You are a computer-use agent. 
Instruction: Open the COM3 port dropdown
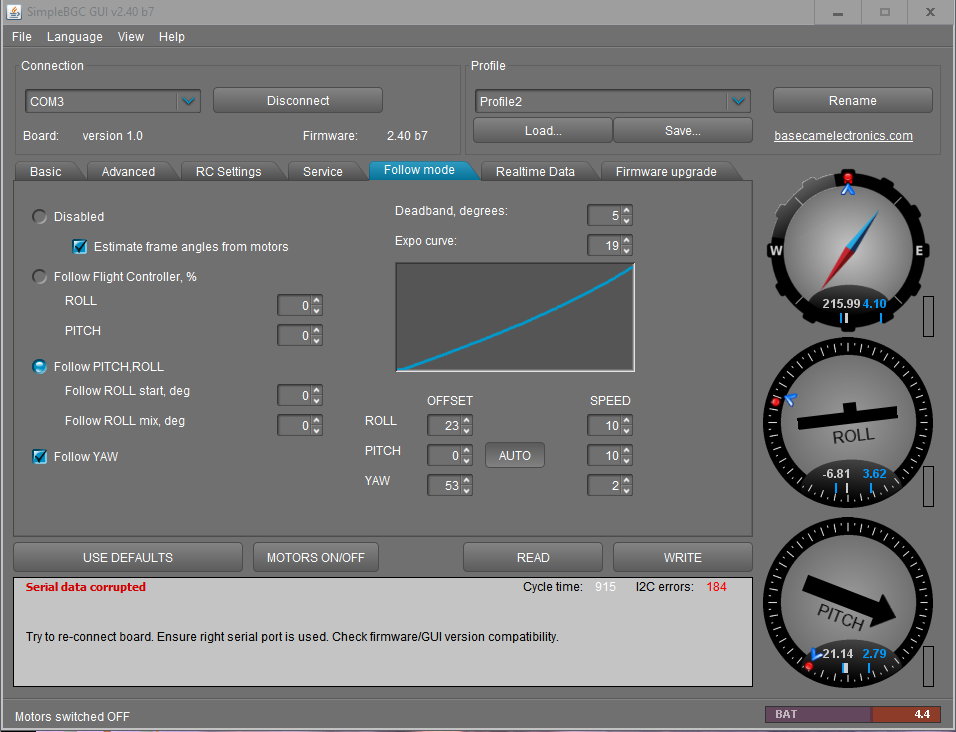pos(188,101)
